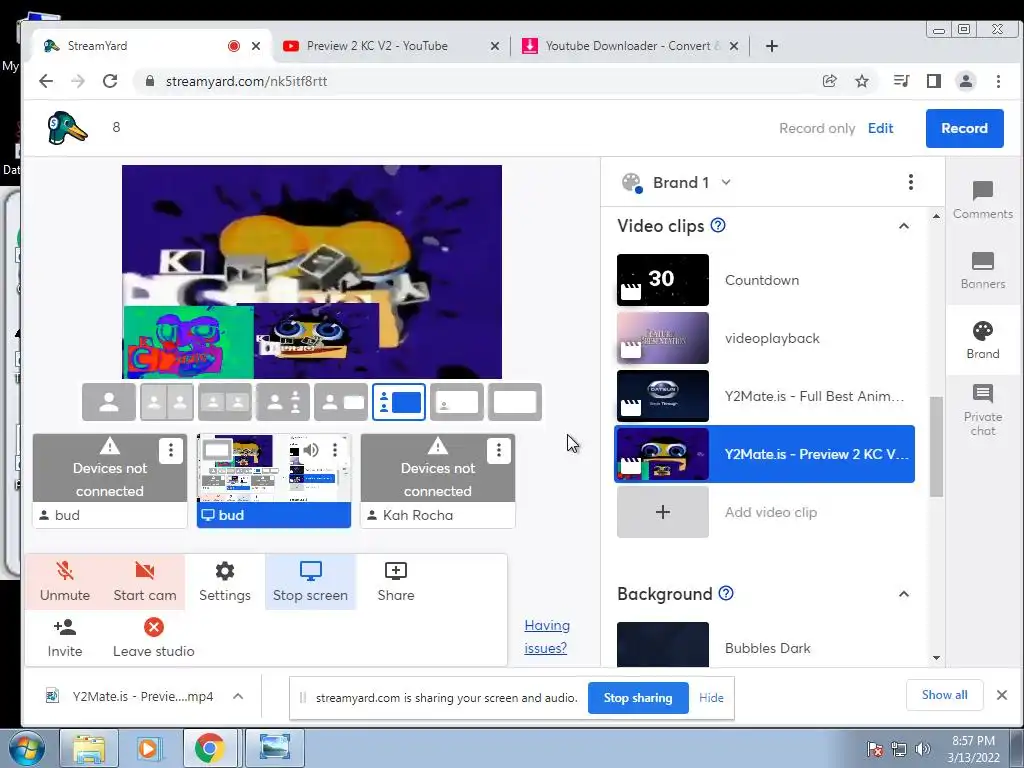This screenshot has height=768, width=1024.
Task: Open Chrome profile menu
Action: [965, 81]
